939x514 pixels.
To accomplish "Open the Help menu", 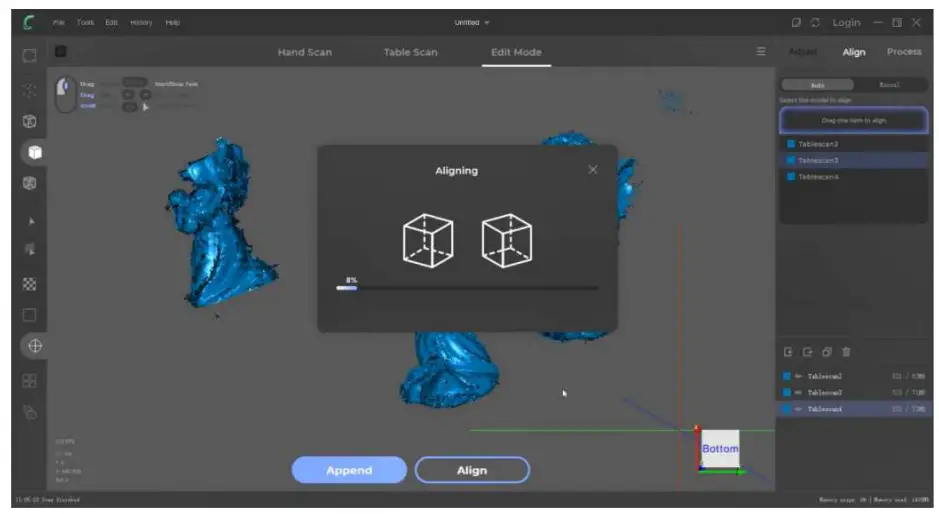I will [x=172, y=23].
